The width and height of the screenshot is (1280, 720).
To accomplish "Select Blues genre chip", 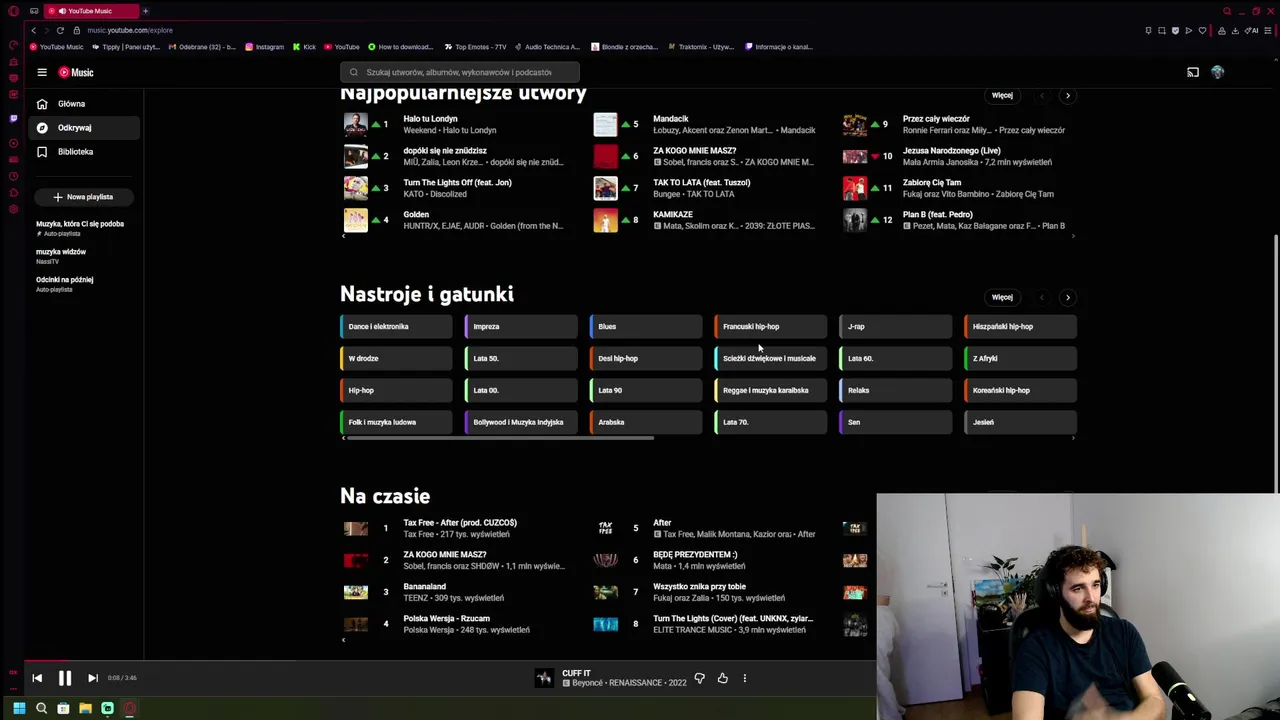I will click(646, 327).
